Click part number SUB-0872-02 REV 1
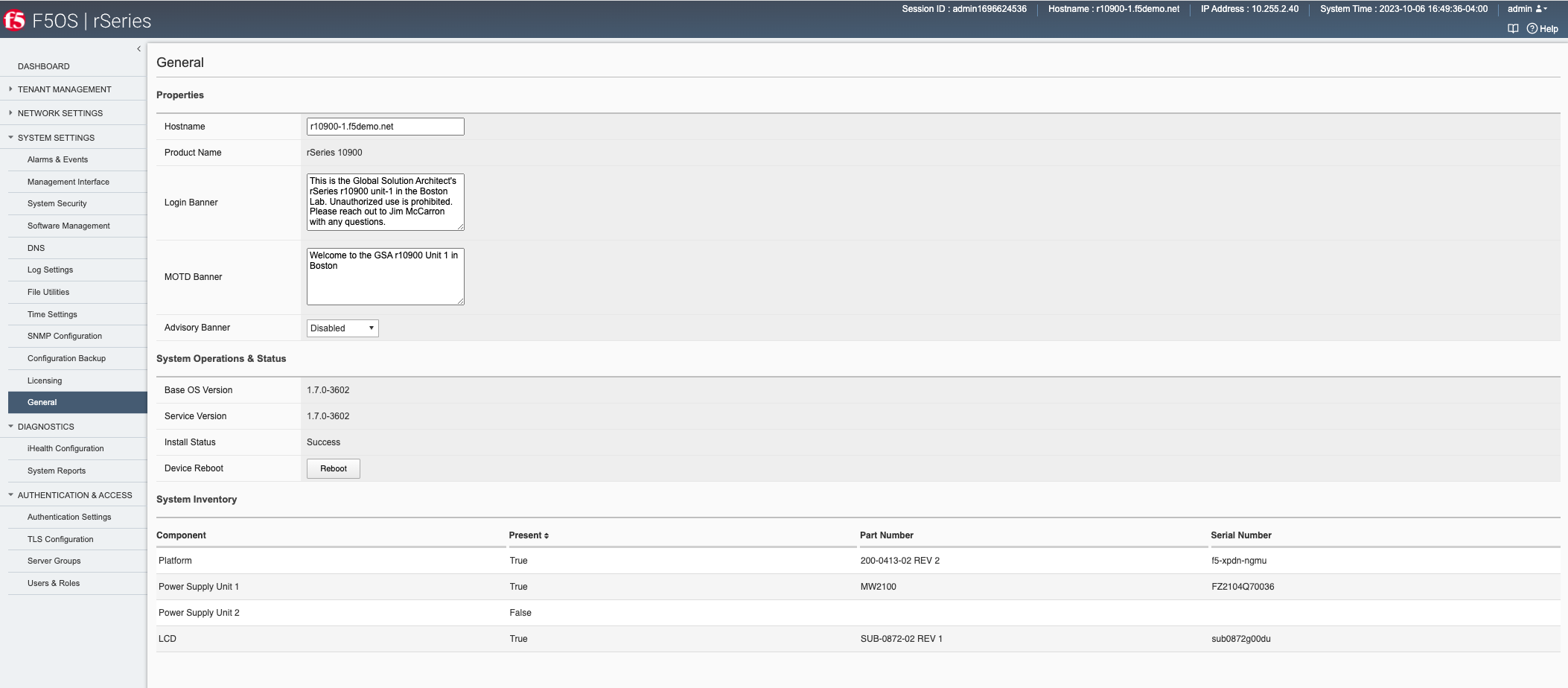This screenshot has height=688, width=1568. coord(902,639)
